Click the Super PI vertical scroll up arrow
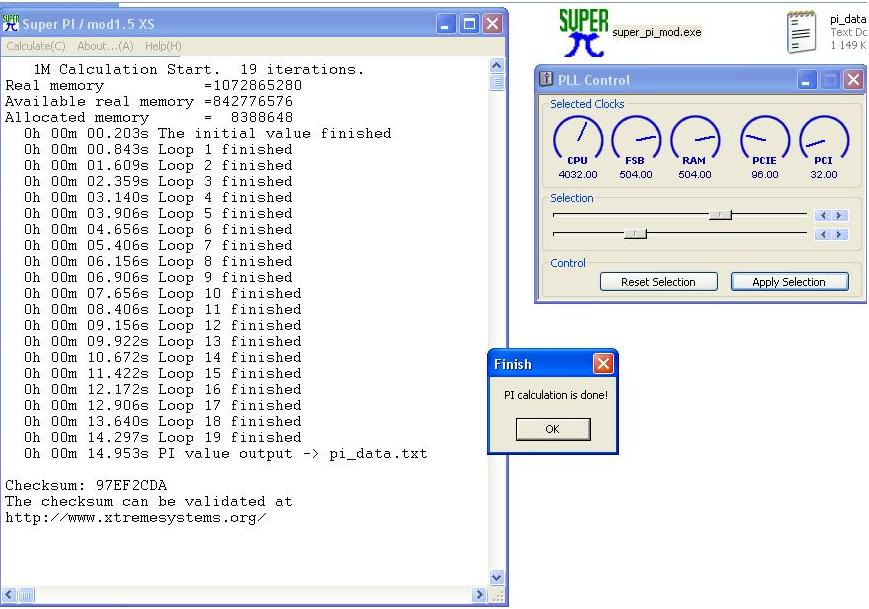 (497, 65)
